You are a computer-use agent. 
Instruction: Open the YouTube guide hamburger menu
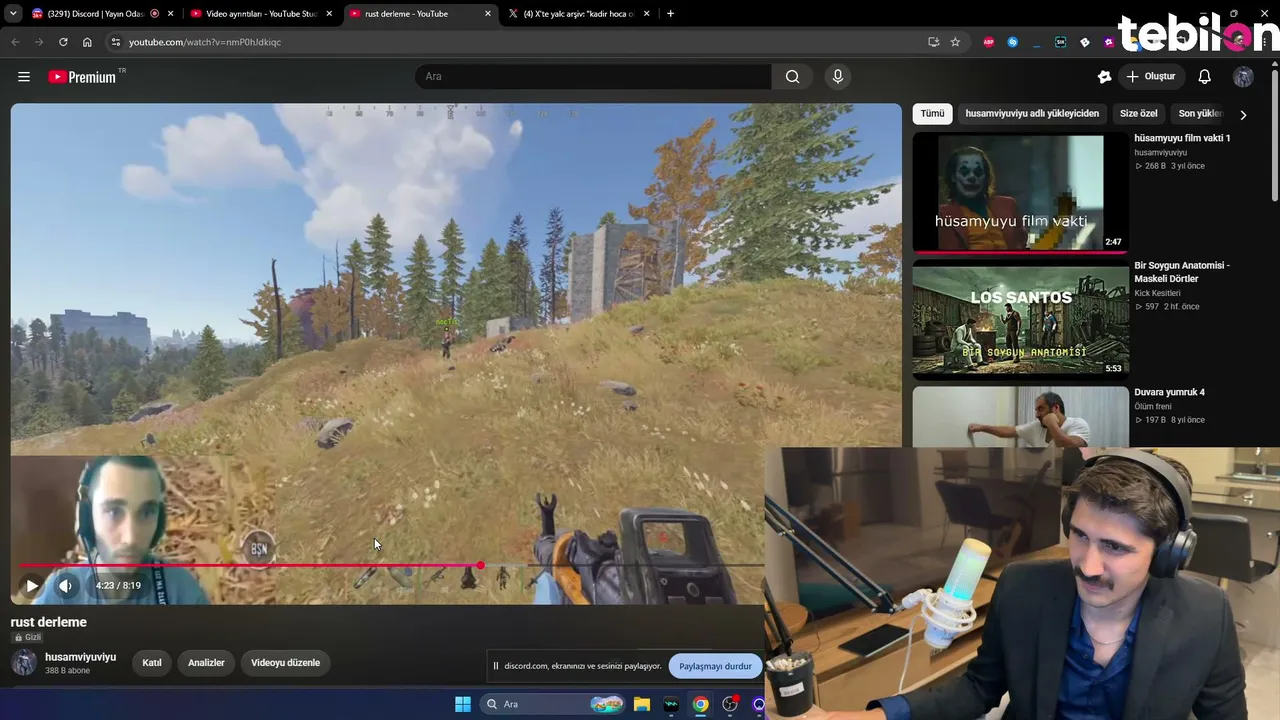pyautogui.click(x=24, y=76)
